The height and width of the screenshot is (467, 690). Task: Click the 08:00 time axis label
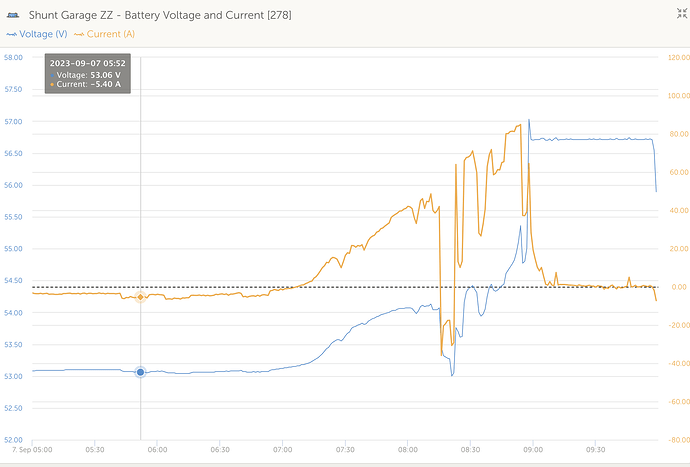pos(407,450)
